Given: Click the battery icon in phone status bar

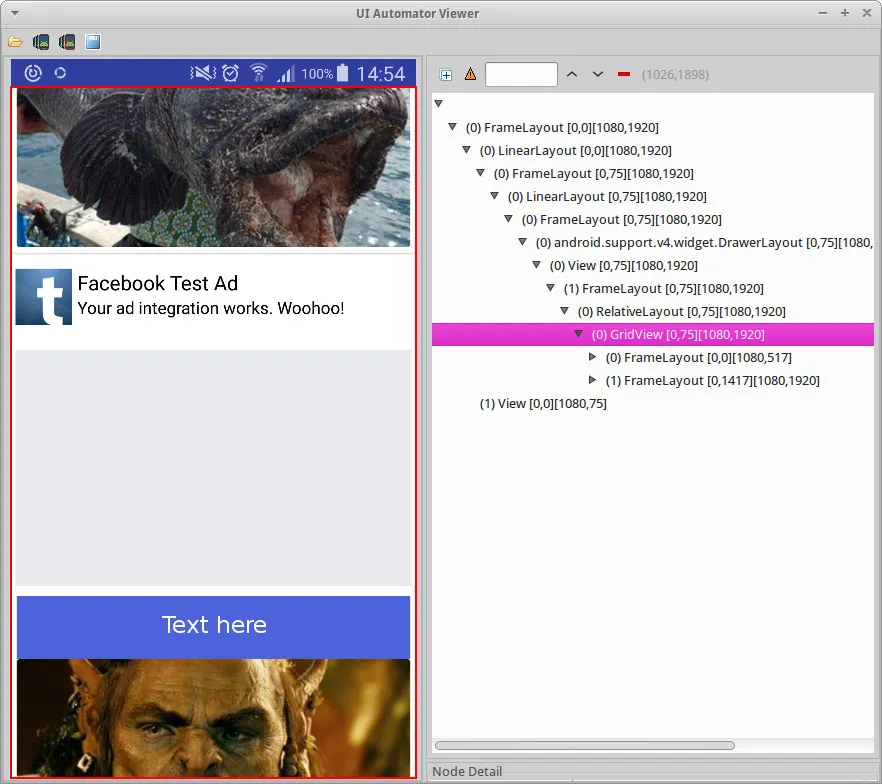Looking at the screenshot, I should tap(343, 73).
